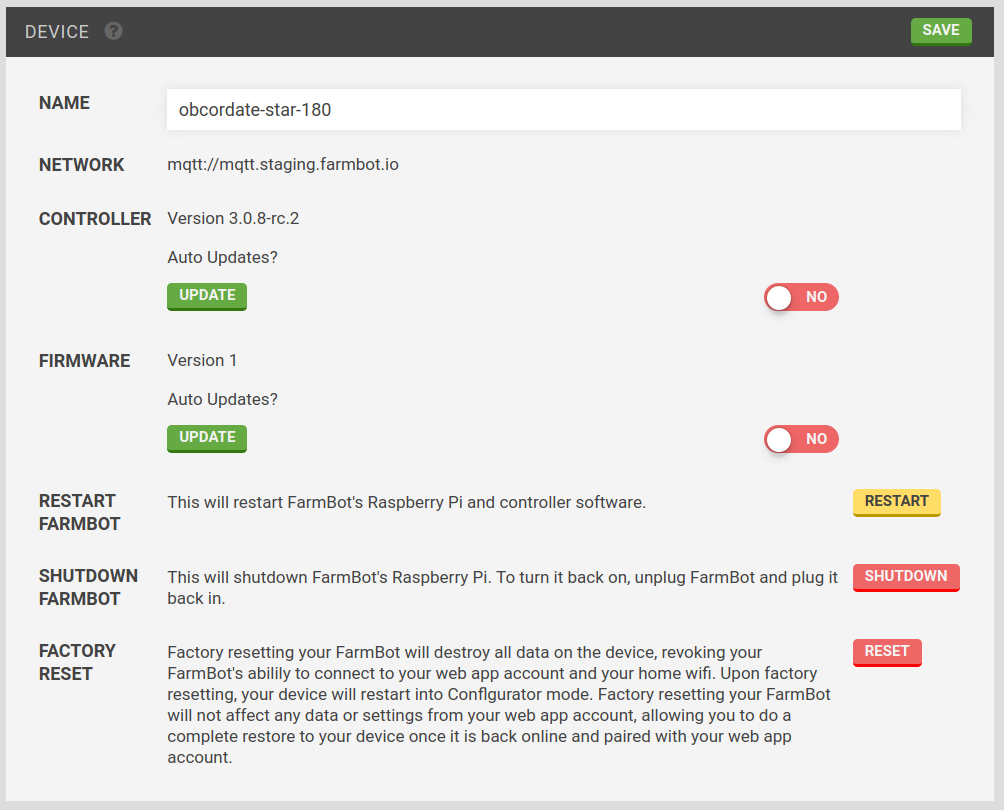1004x810 pixels.
Task: Enable auto updates for the Controller
Action: pyautogui.click(x=800, y=297)
